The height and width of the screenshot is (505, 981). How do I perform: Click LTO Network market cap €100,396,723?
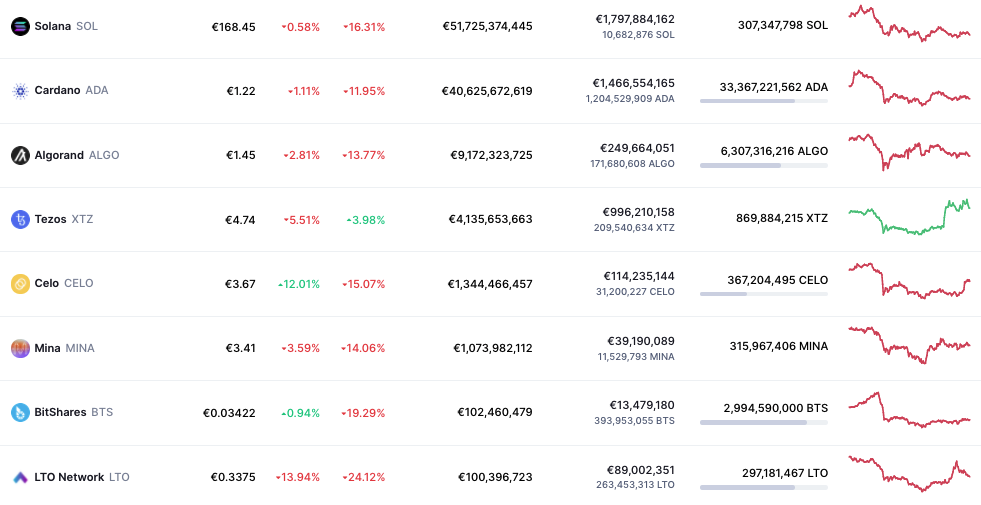496,477
